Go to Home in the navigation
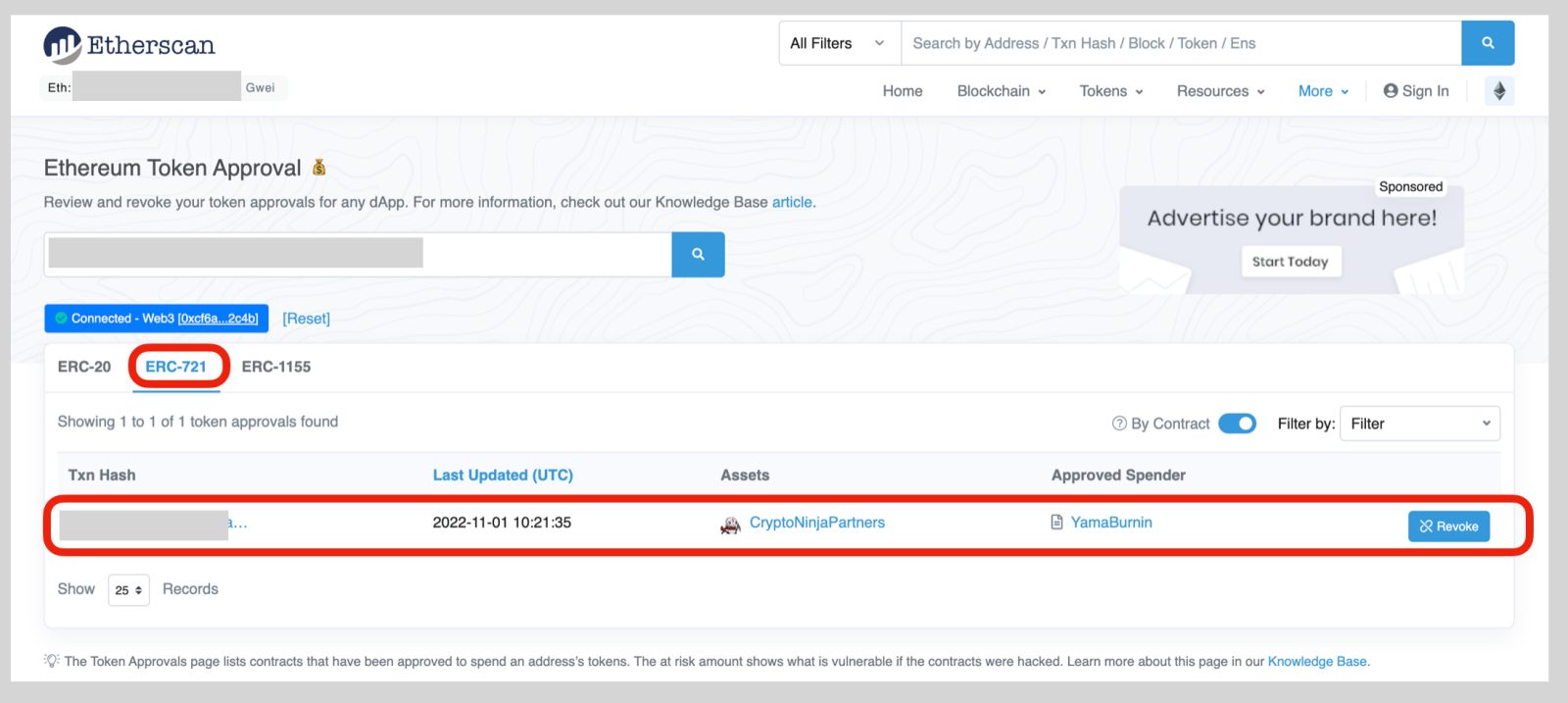1568x703 pixels. click(903, 91)
